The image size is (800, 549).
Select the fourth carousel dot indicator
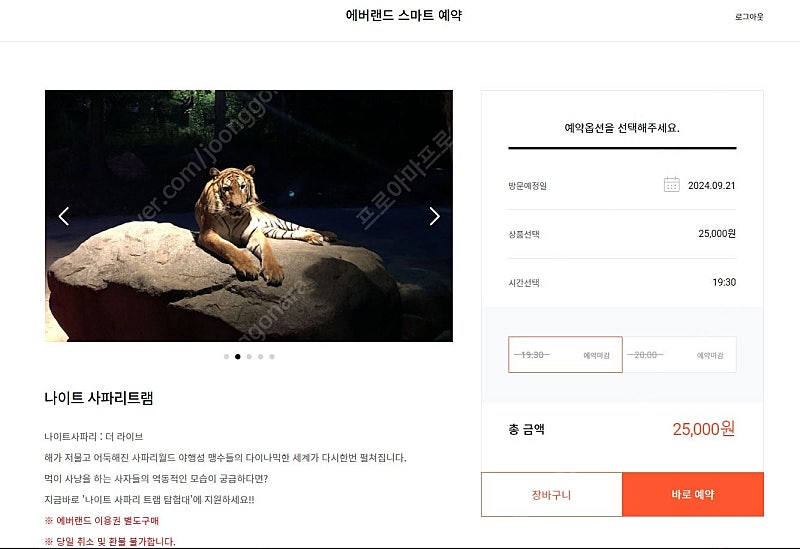(260, 357)
